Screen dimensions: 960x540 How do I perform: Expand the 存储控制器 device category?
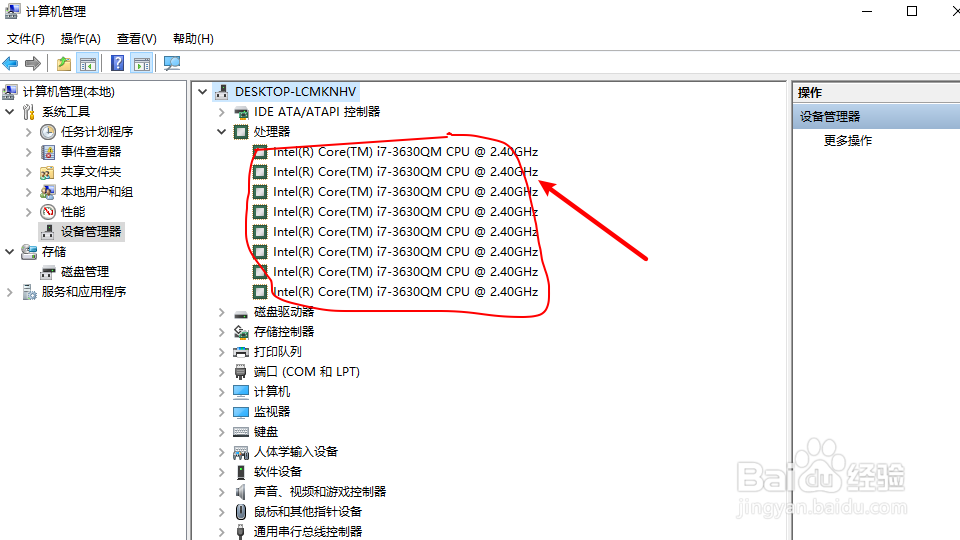222,332
